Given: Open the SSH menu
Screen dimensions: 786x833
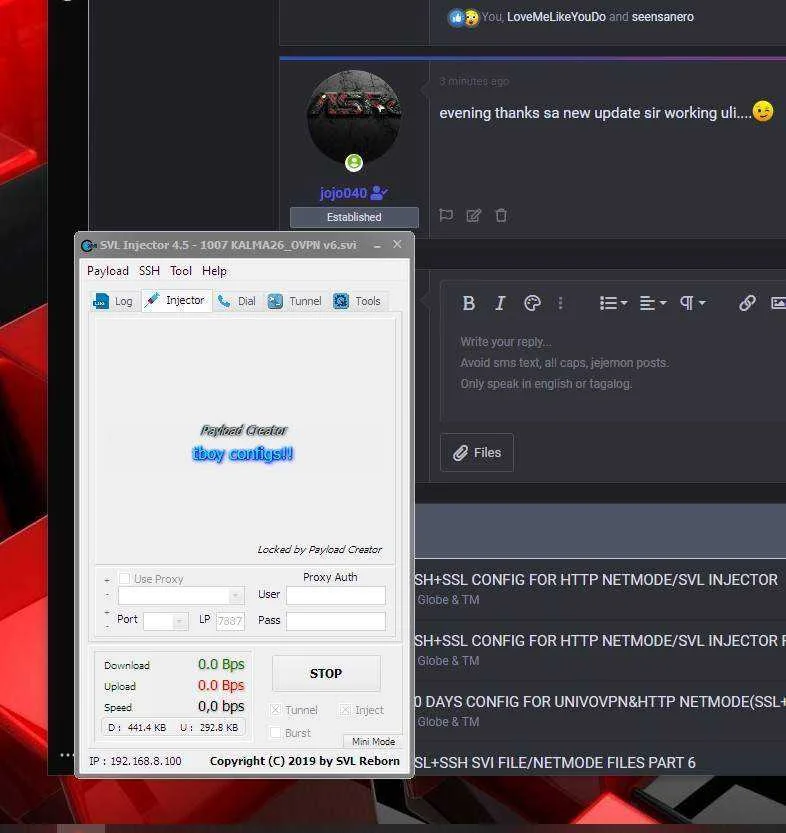Looking at the screenshot, I should click(x=149, y=271).
